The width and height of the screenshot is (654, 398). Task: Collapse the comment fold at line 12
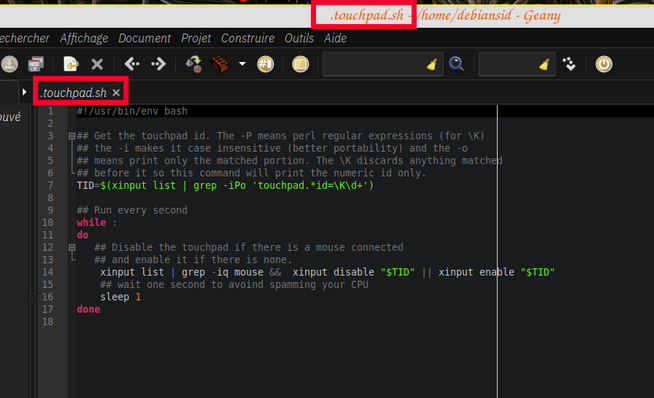(72, 247)
